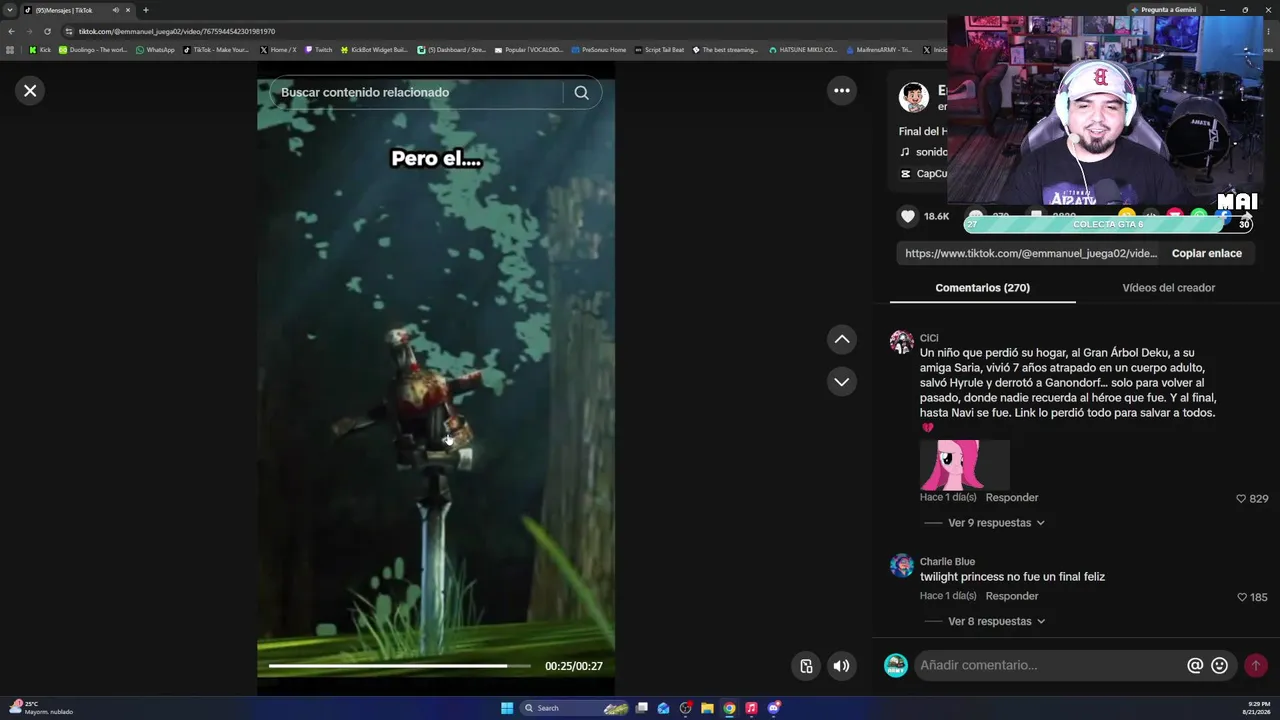Open the MaifrensARMY bookmark
Screen dimensions: 1280x720
click(879, 49)
